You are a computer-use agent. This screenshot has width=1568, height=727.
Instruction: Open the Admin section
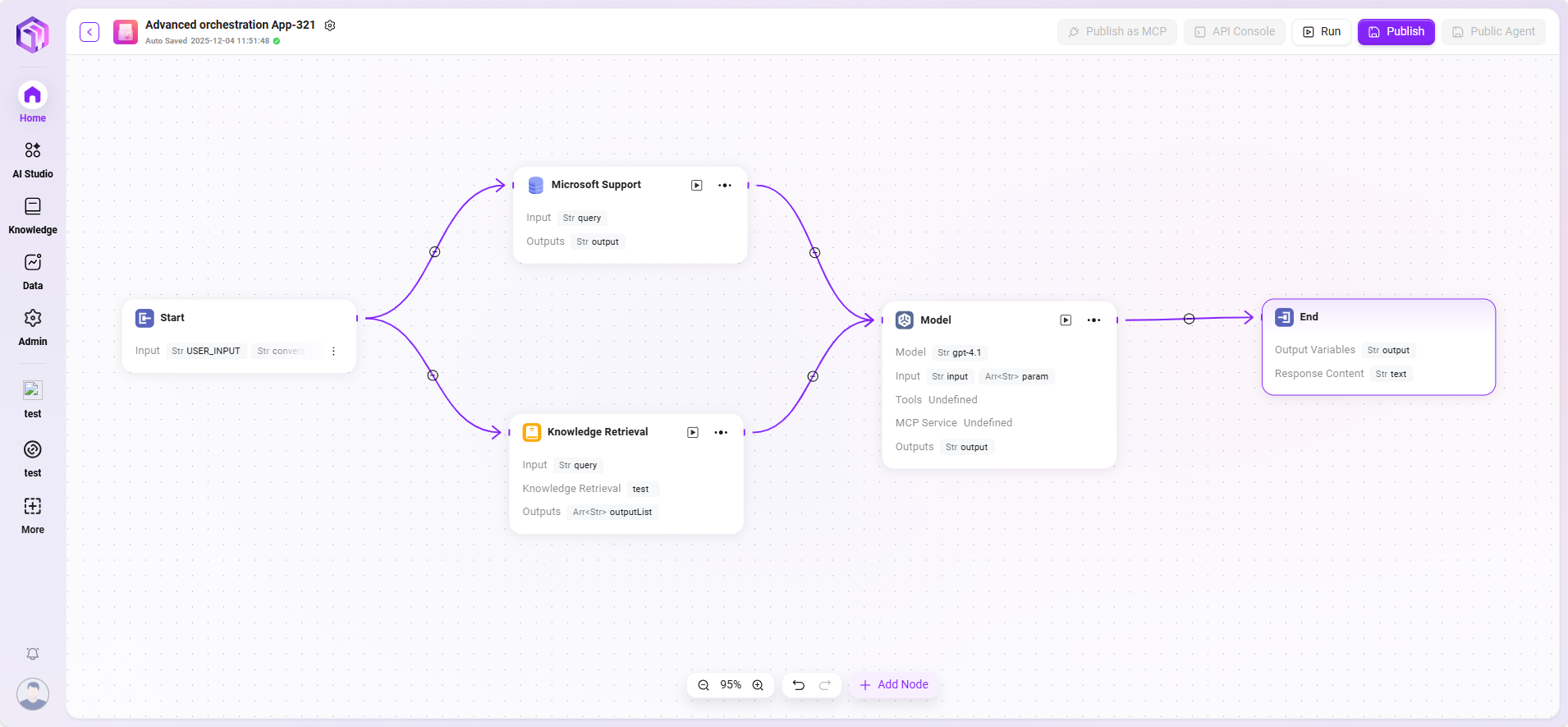click(33, 327)
